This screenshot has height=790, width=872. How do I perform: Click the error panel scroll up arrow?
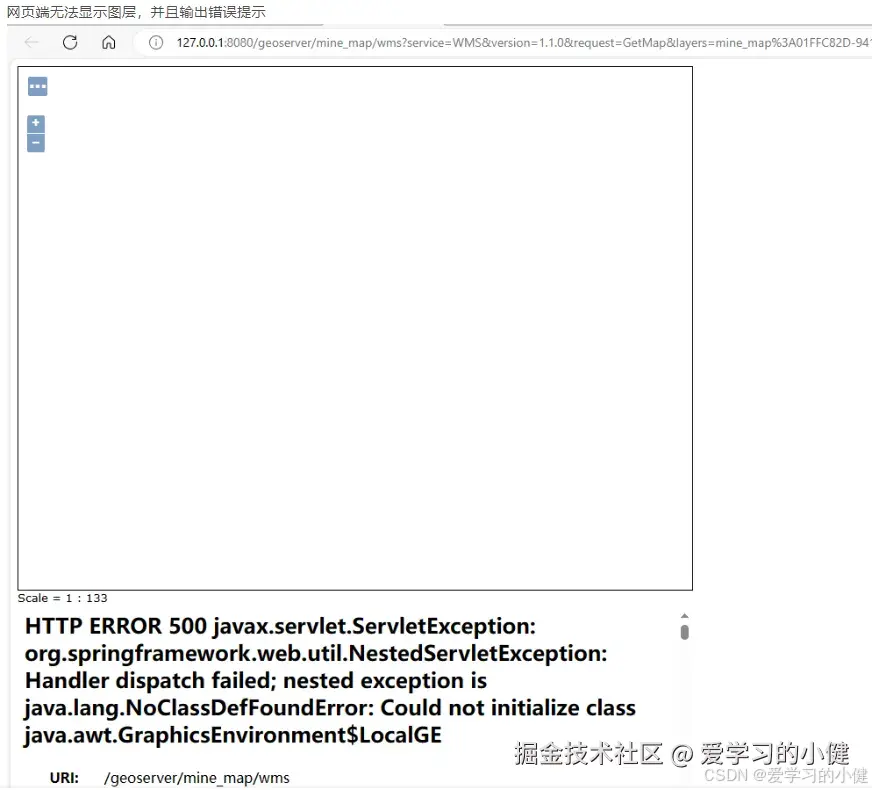tap(685, 616)
